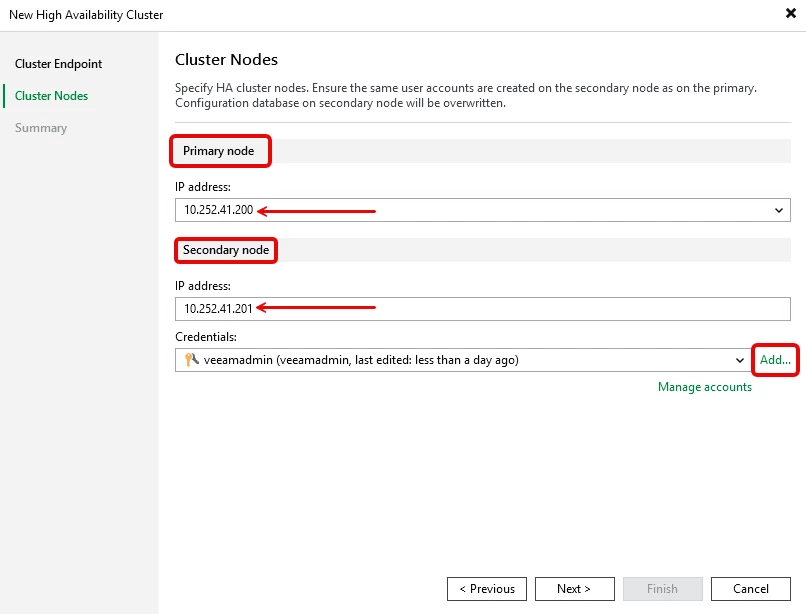Viewport: 806px width, 614px height.
Task: Expand the primary node IP dropdown arrow
Action: click(779, 210)
